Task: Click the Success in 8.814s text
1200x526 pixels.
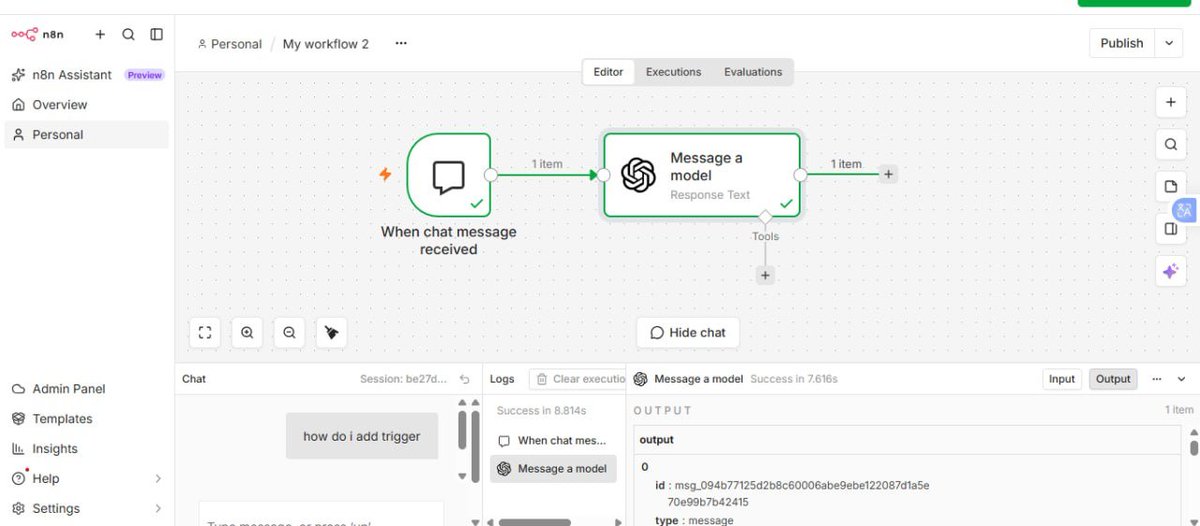Action: (541, 411)
